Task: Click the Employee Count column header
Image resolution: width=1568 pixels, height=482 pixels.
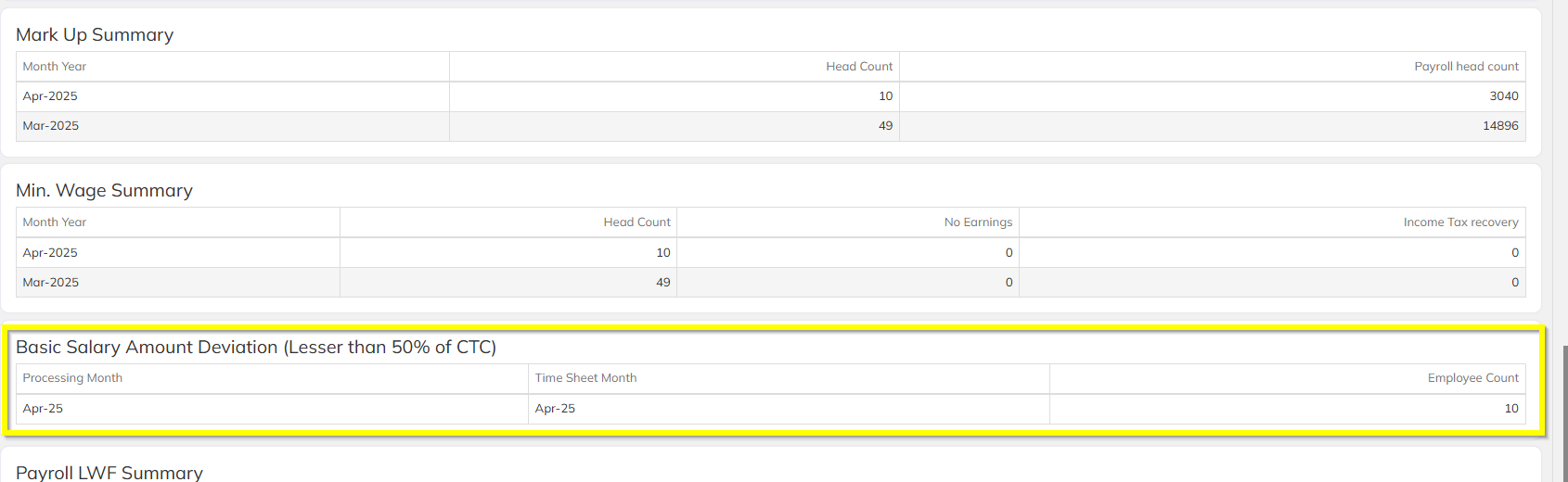Action: (1472, 378)
